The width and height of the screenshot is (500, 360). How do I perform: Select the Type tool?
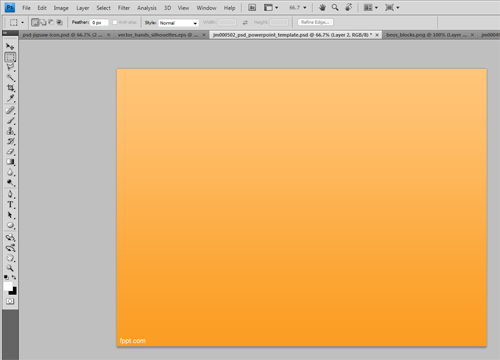[x=11, y=204]
